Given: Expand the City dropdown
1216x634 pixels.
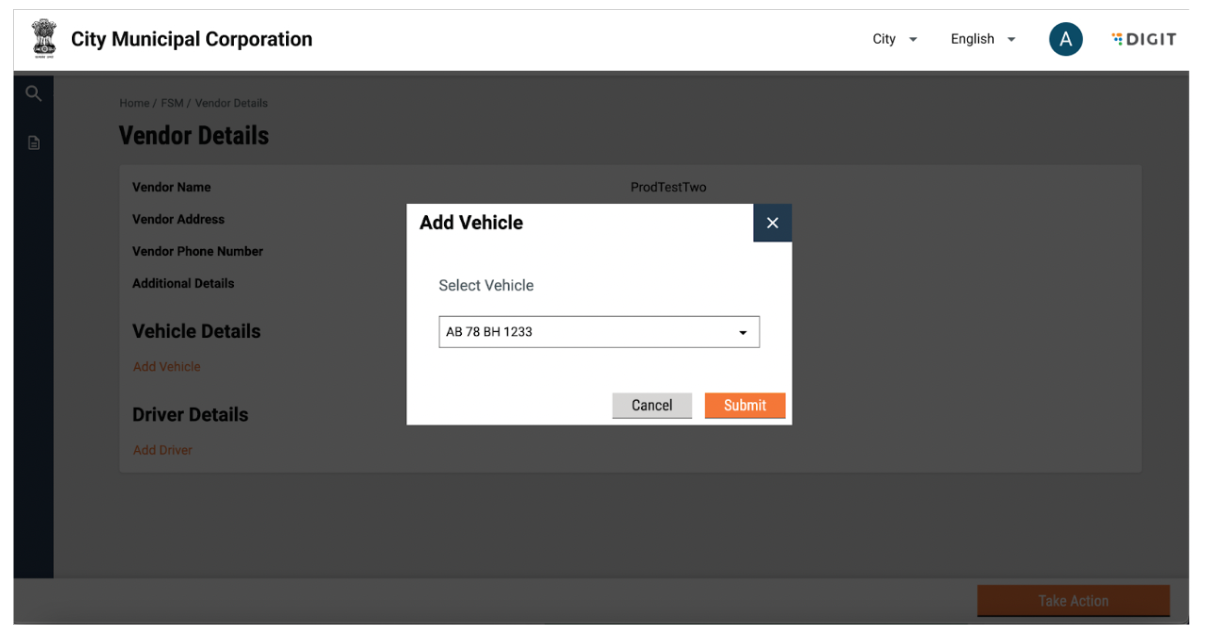Looking at the screenshot, I should pos(895,39).
